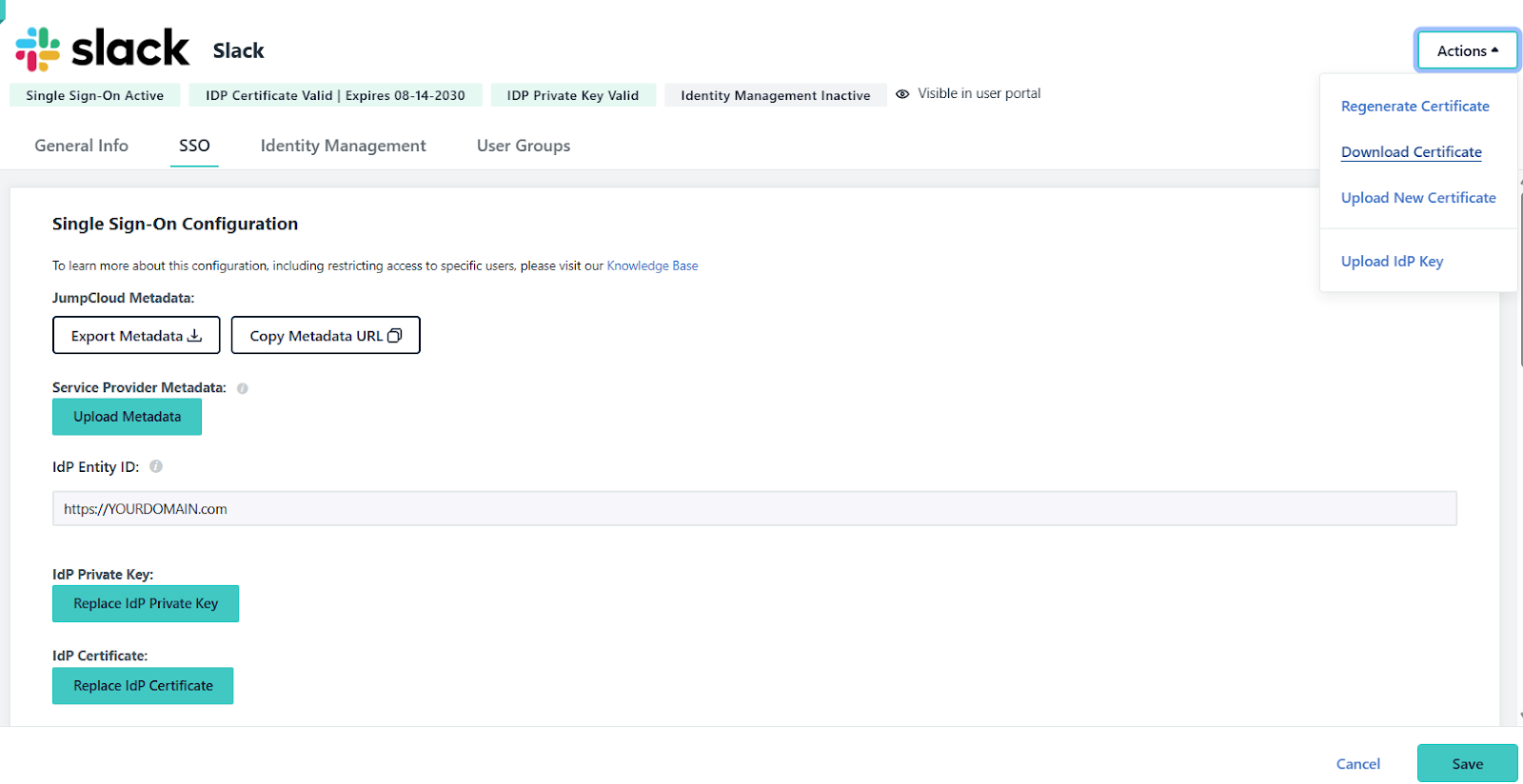
Task: Click the Single Sign-On Active status badge
Action: [94, 95]
